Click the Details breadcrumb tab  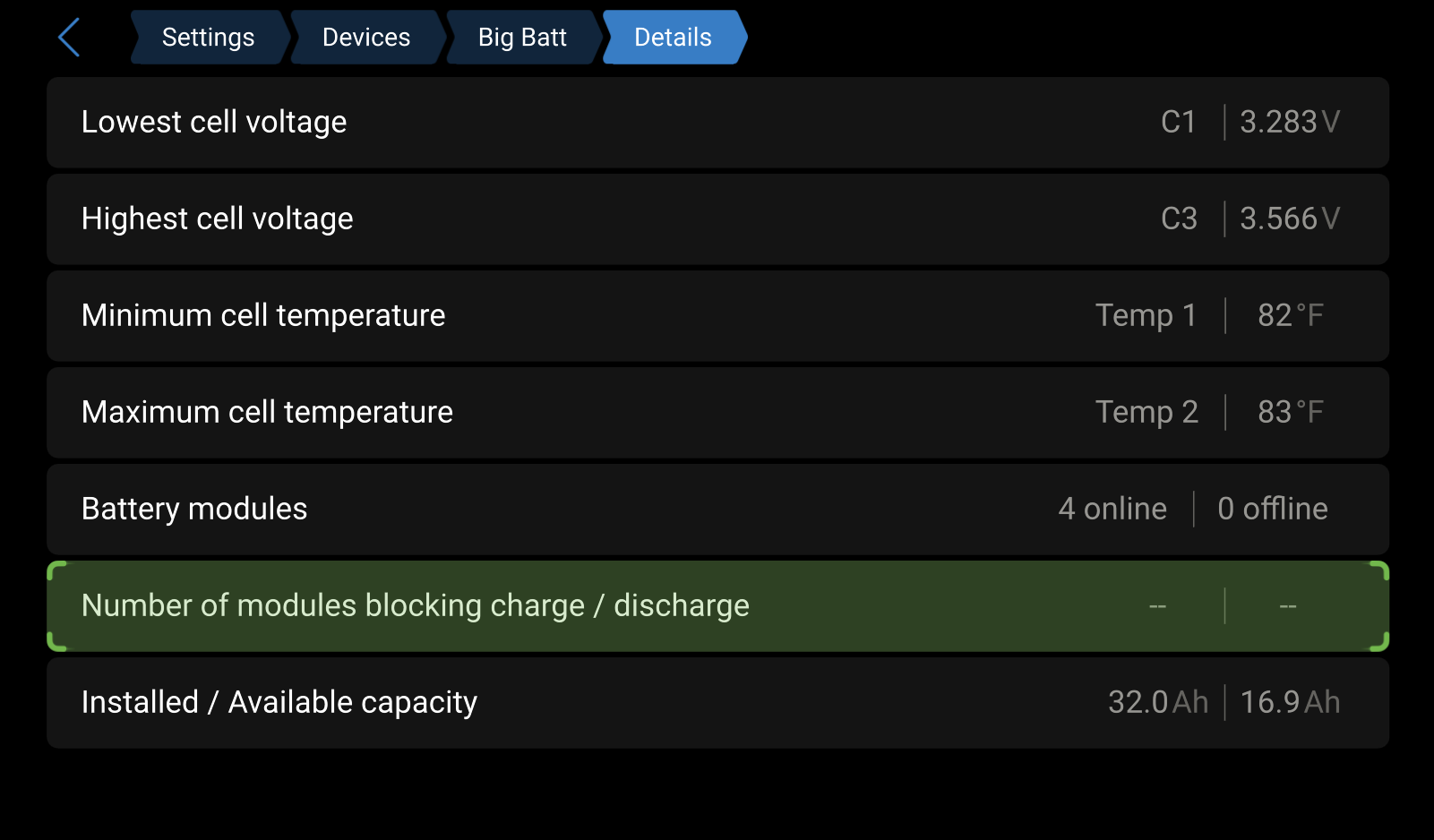(x=674, y=38)
